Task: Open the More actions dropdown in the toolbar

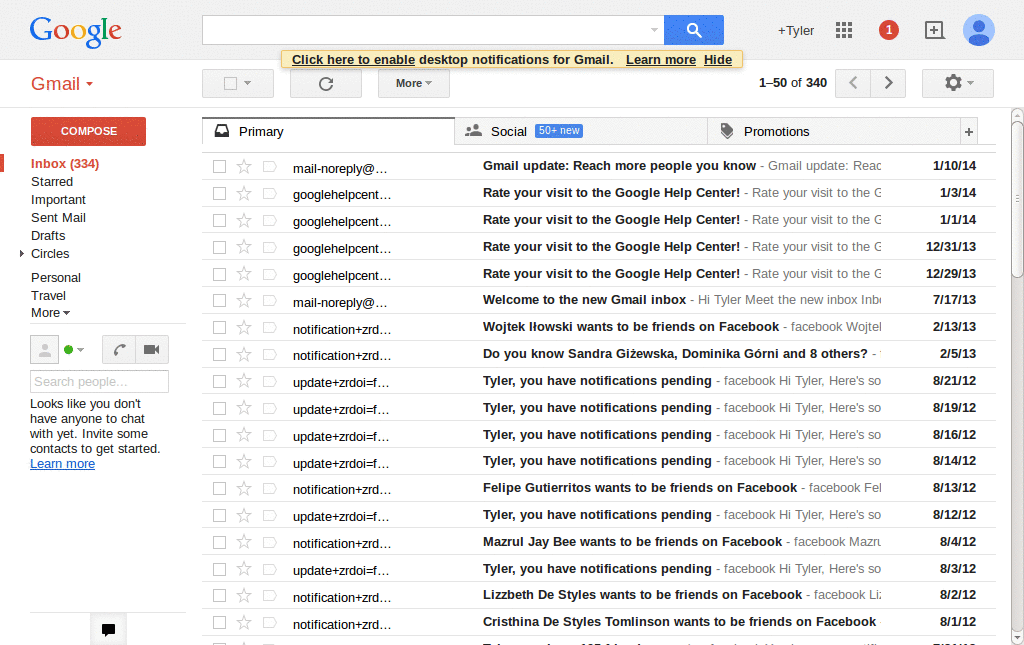Action: 413,83
